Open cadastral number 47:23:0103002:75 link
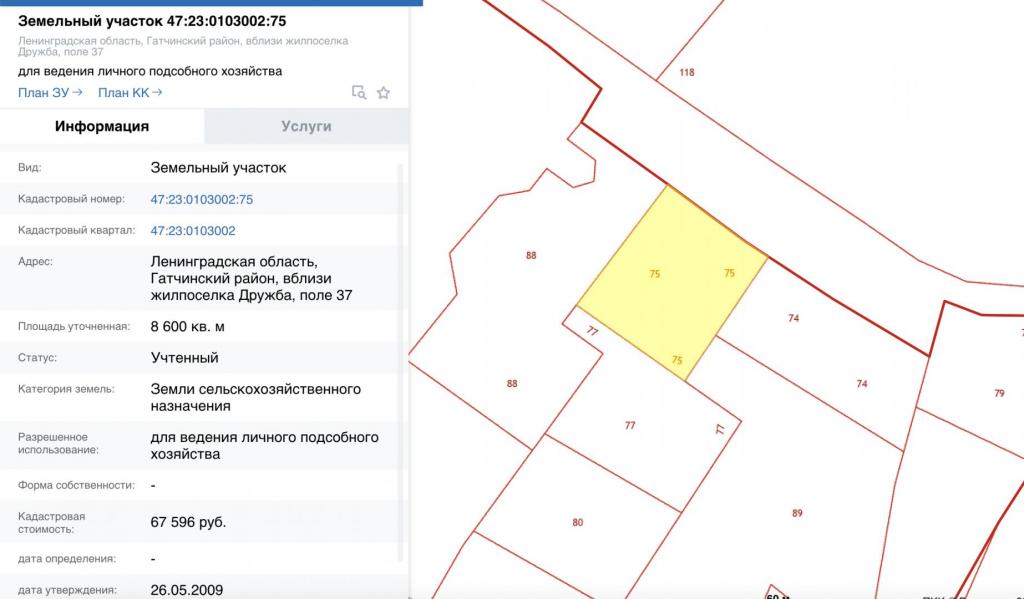 (x=202, y=199)
